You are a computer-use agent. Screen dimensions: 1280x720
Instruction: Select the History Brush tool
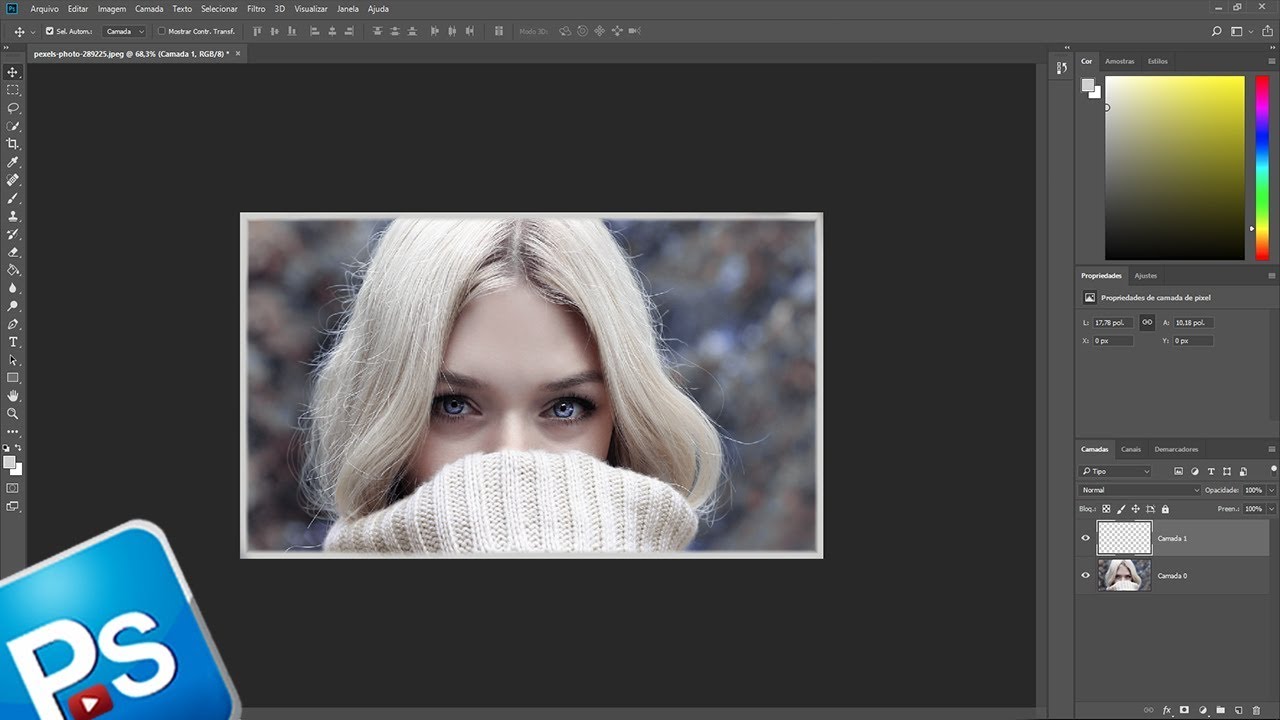click(13, 234)
